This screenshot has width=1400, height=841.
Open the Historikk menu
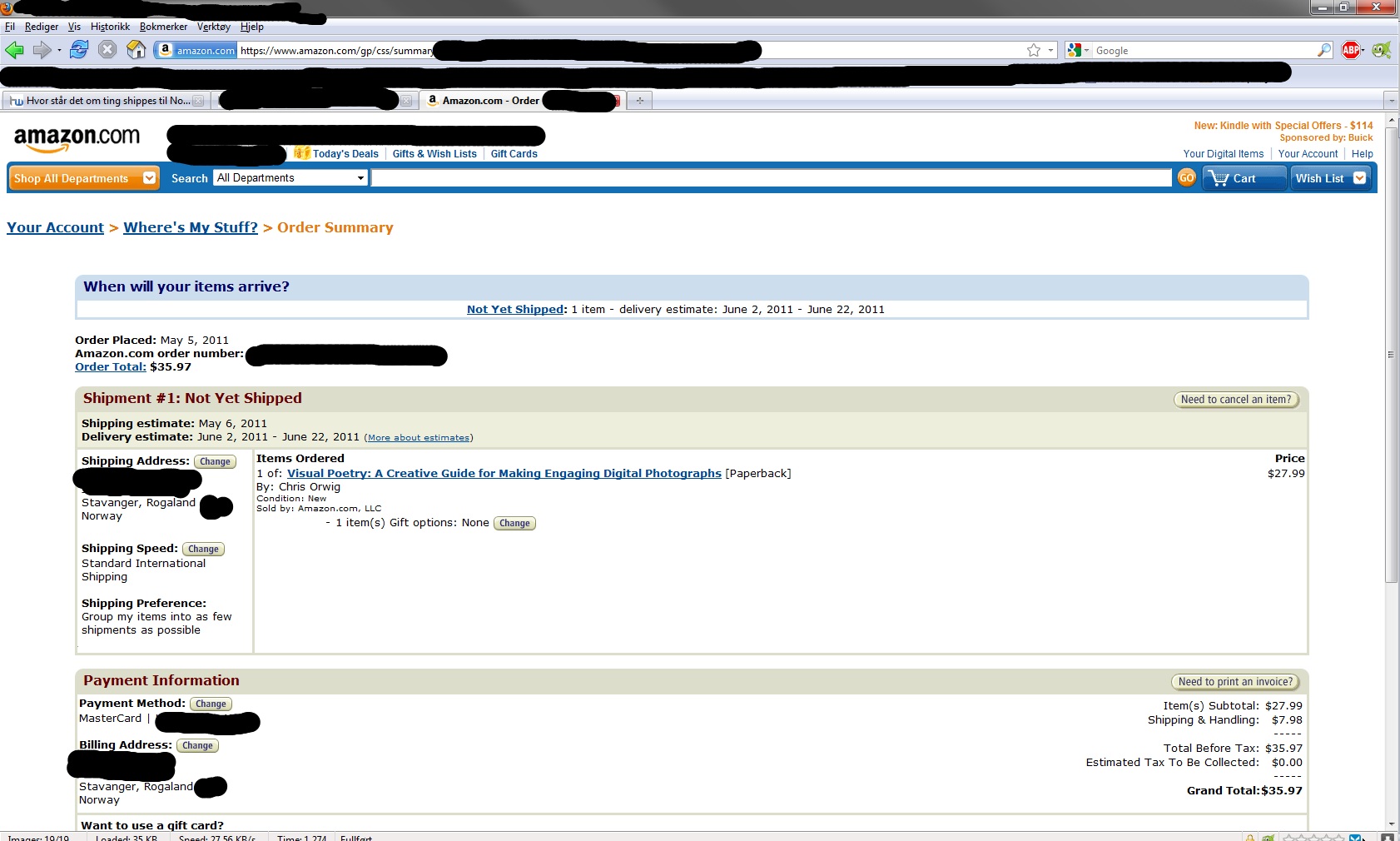coord(110,27)
